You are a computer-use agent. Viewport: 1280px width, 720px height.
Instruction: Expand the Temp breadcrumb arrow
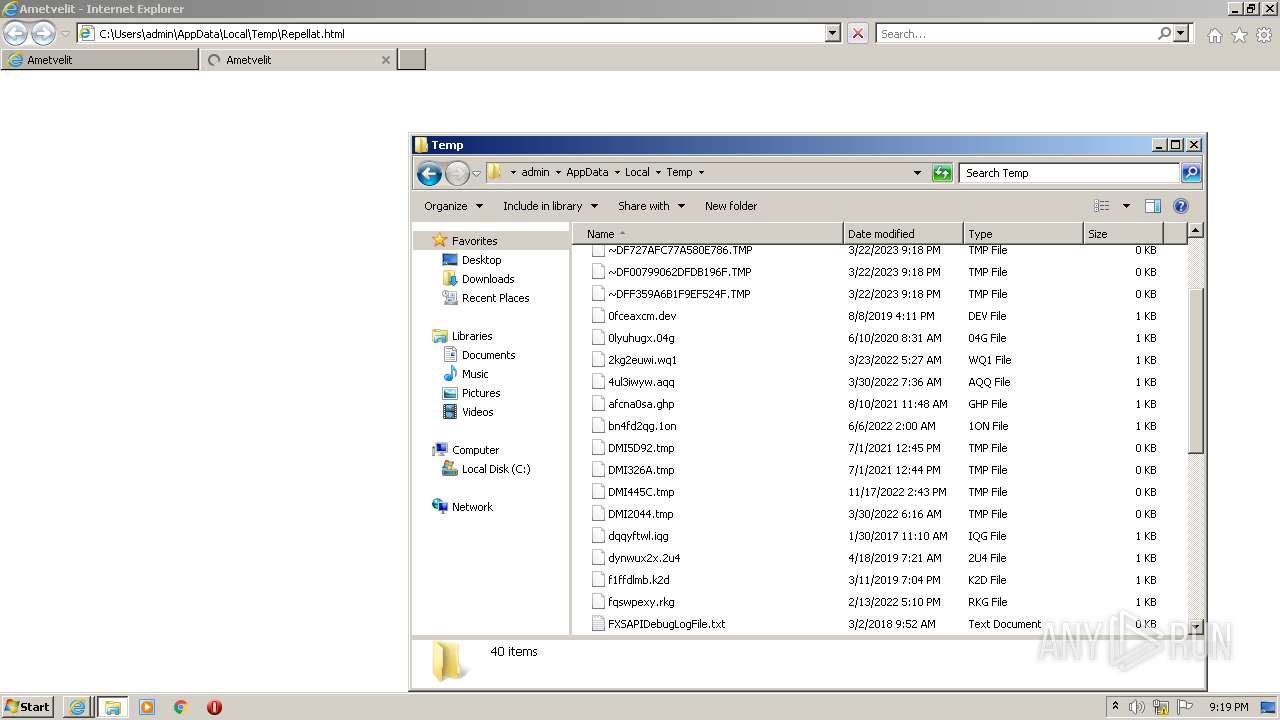701,173
